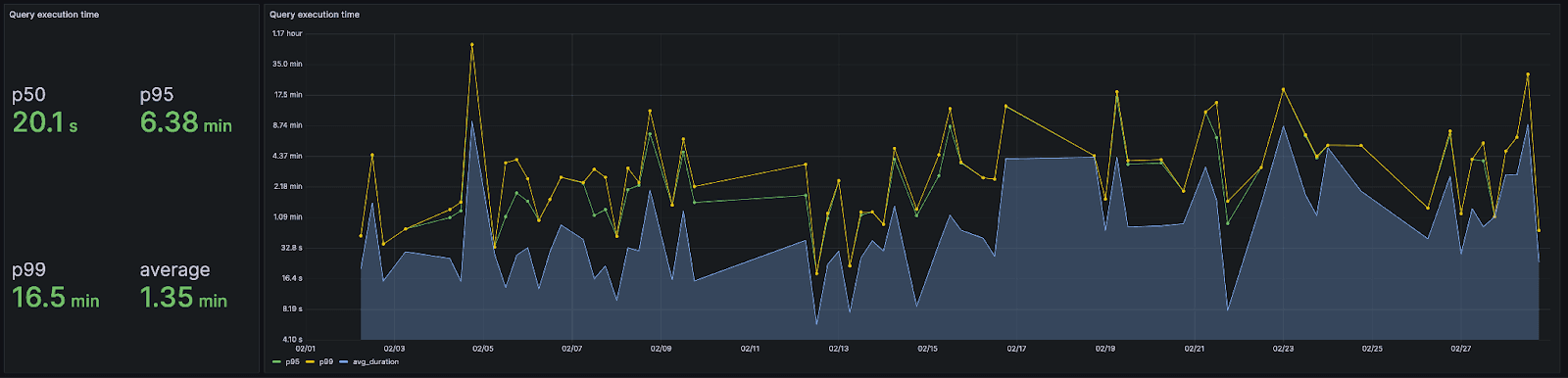Image resolution: width=1568 pixels, height=378 pixels.
Task: Click the 02/23 x-axis date label
Action: point(1283,349)
